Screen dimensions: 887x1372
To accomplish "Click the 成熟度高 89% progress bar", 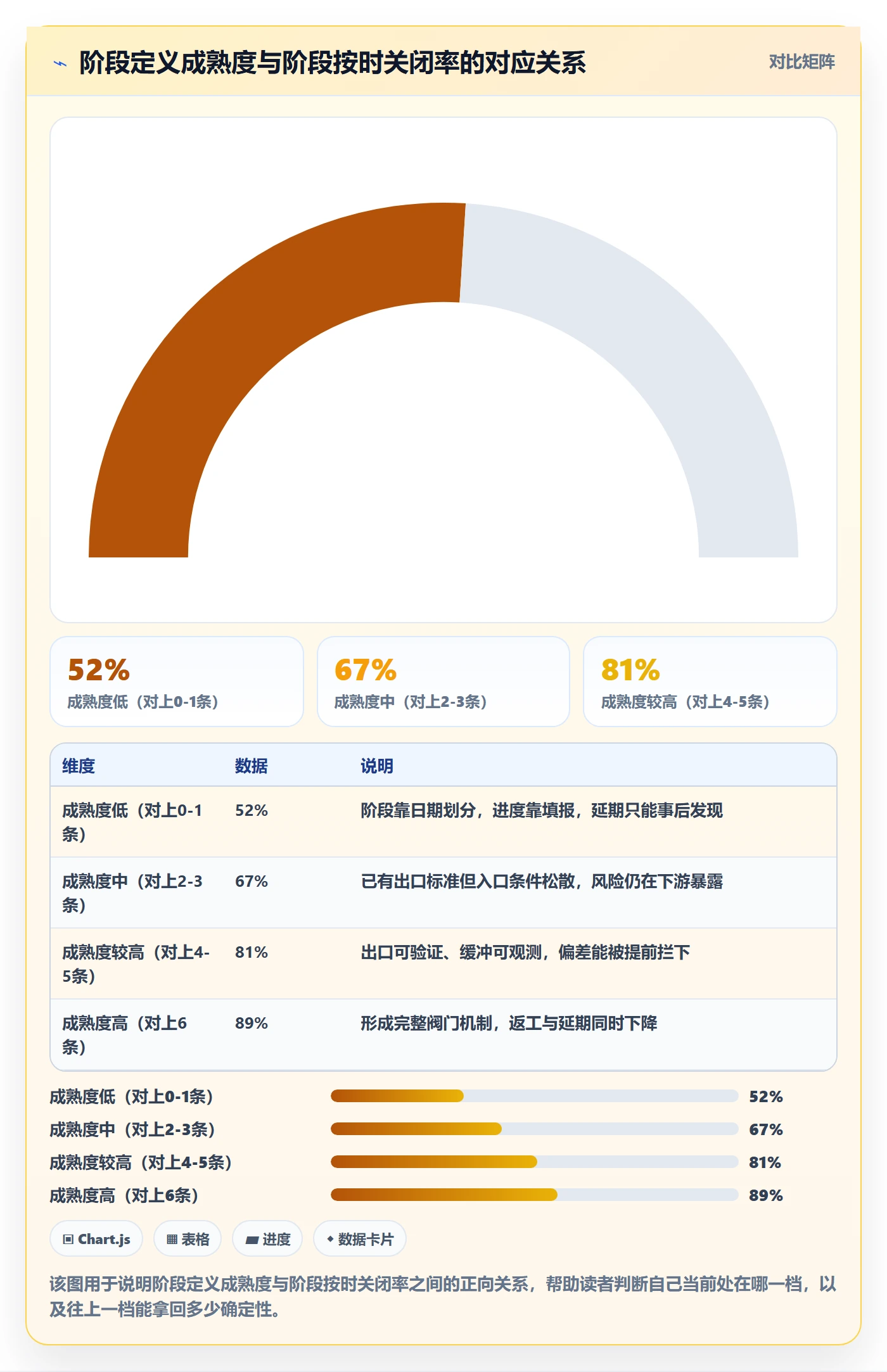I will [x=535, y=1195].
